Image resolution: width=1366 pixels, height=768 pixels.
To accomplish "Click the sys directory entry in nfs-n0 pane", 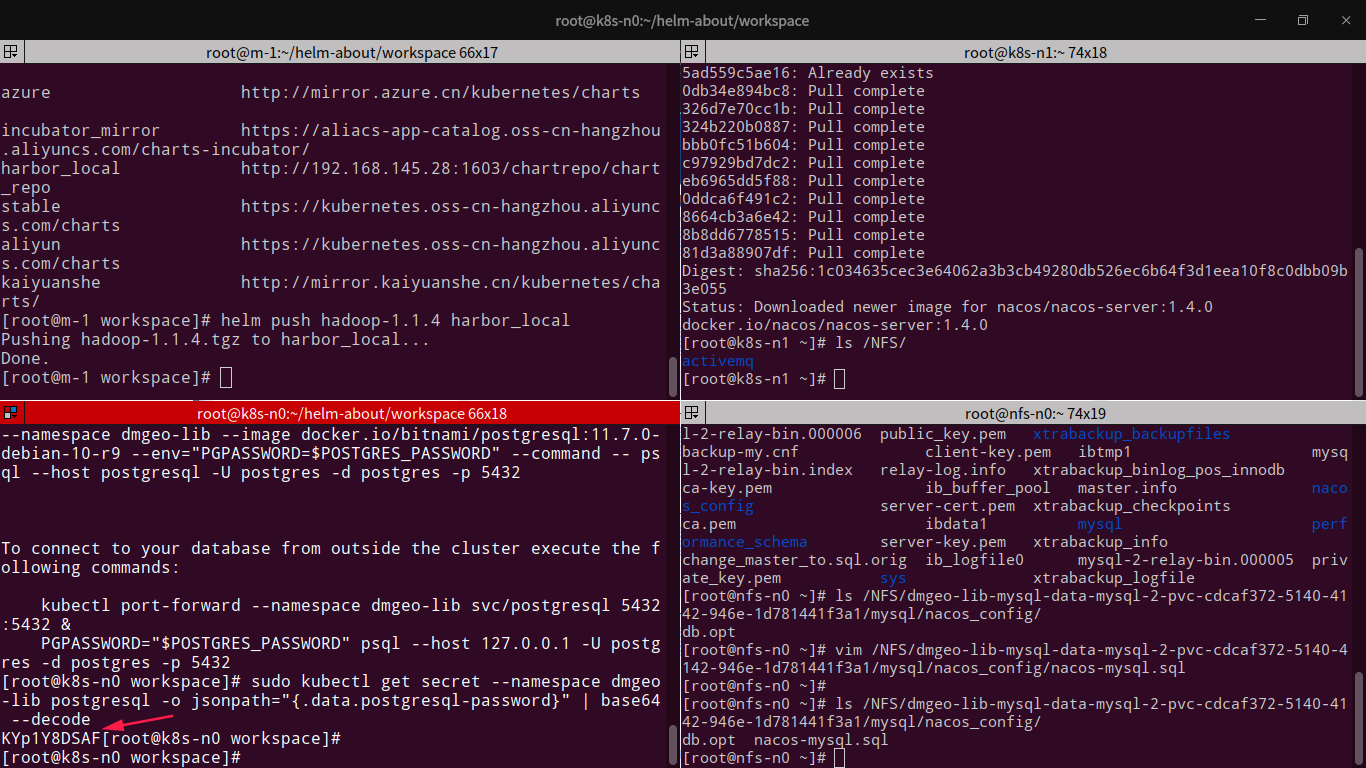I will coord(892,577).
